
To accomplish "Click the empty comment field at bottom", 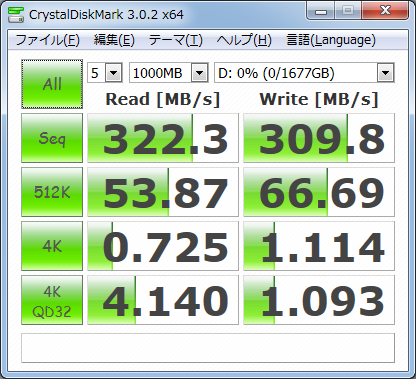I will [208, 348].
